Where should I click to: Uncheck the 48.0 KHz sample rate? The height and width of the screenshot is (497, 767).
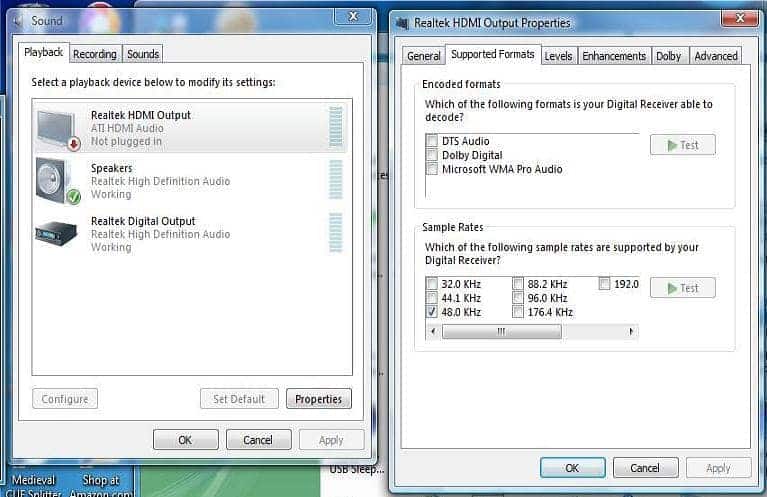431,312
